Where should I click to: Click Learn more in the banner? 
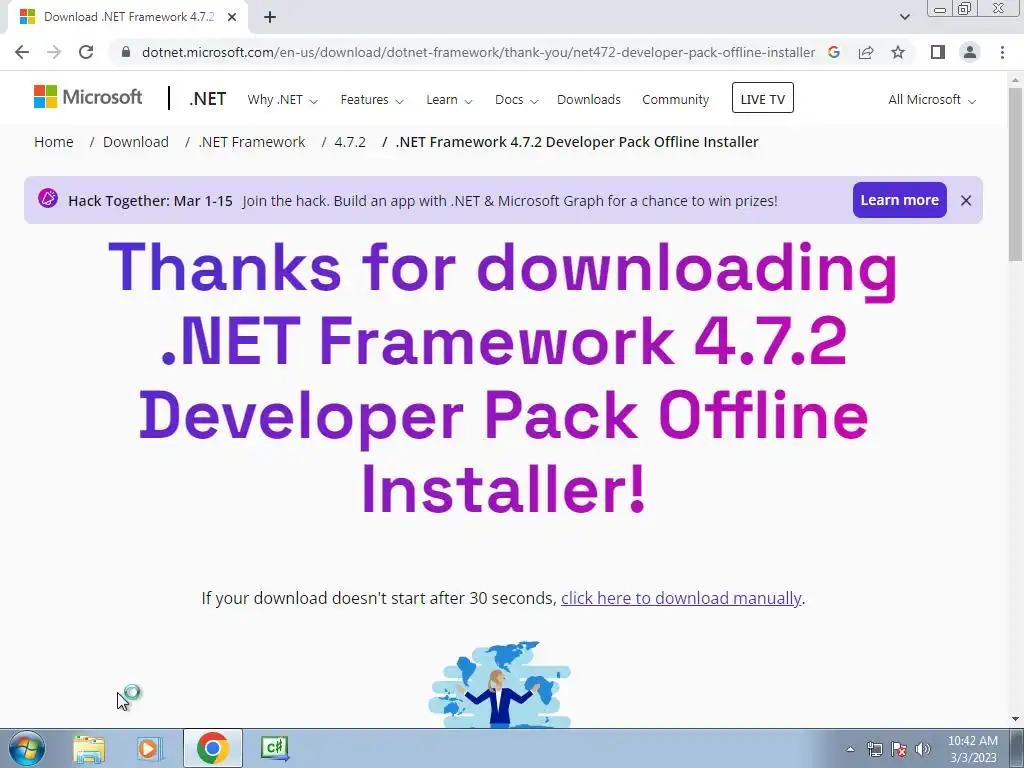coord(899,200)
